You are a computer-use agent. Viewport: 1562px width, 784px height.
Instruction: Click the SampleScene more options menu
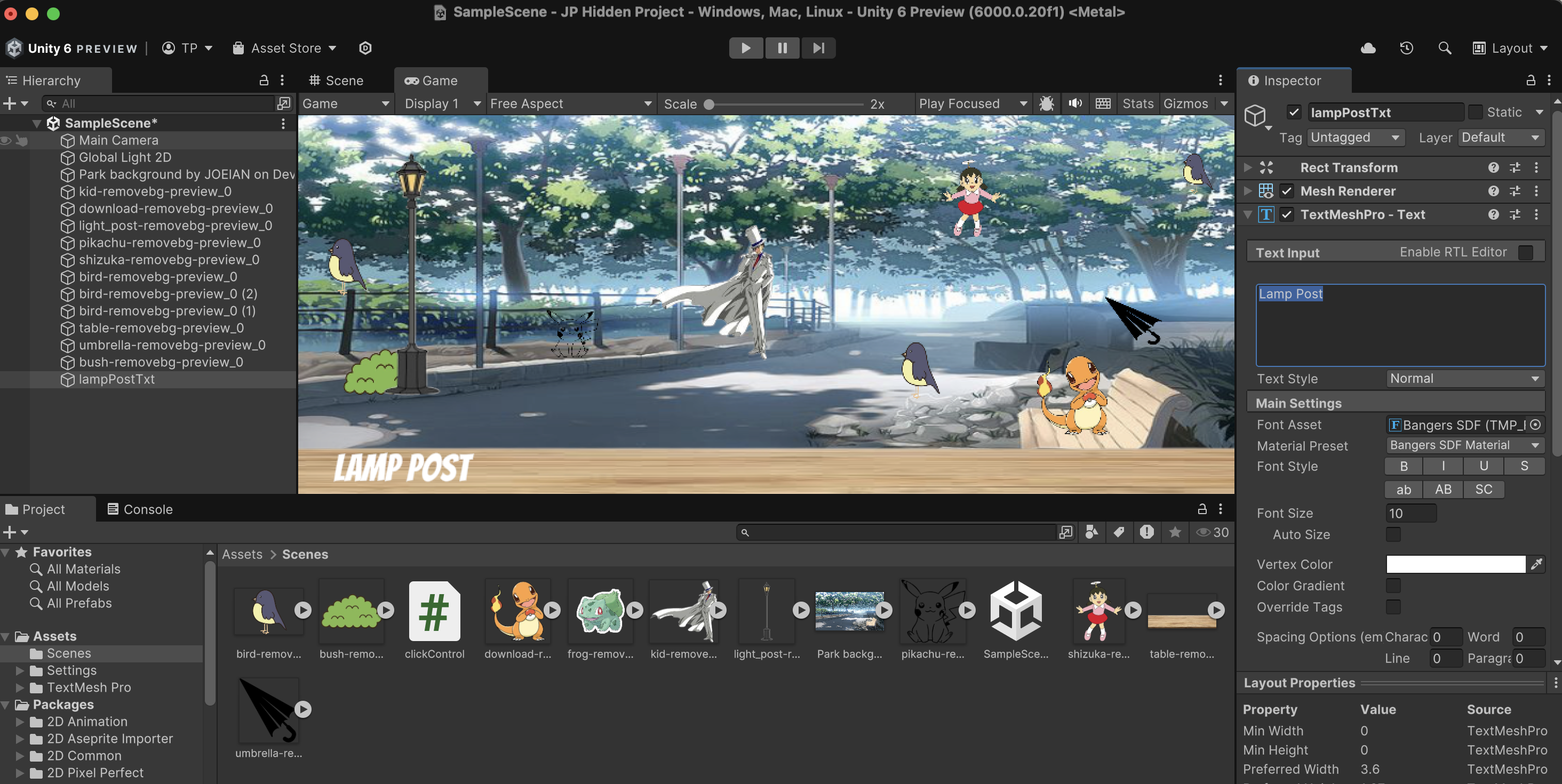point(283,123)
